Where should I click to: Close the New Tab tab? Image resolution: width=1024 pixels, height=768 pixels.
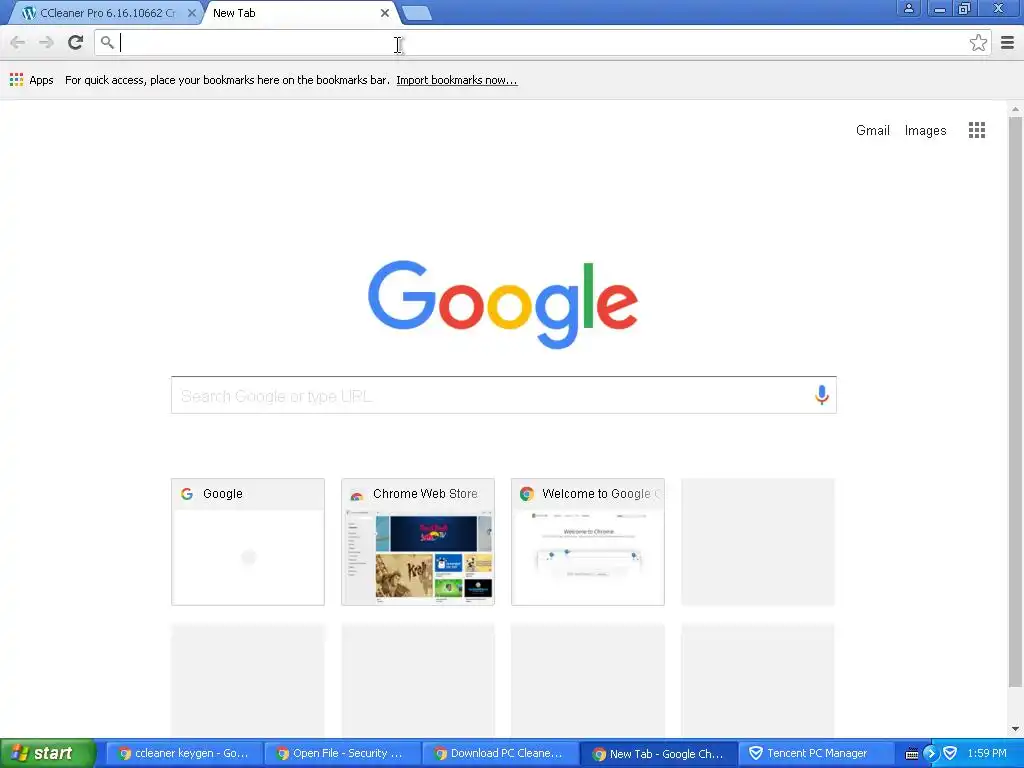[385, 13]
